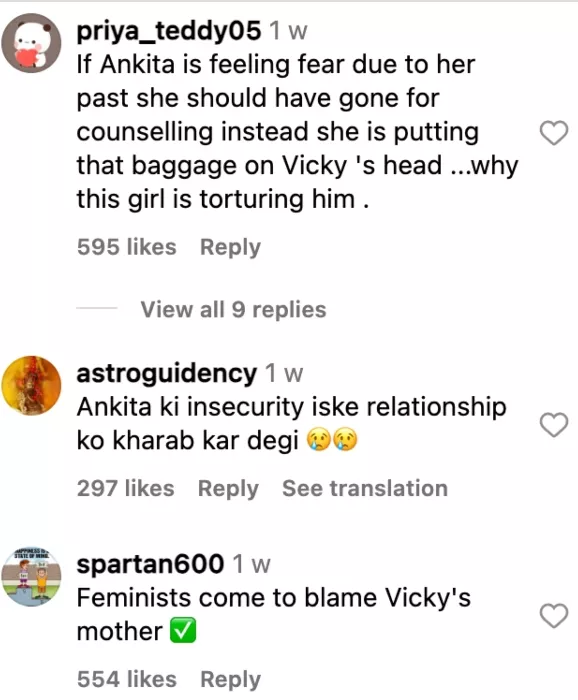Select priya_teddy05's comment text about counselling
Screen dimensions: 578x700
(x=297, y=132)
